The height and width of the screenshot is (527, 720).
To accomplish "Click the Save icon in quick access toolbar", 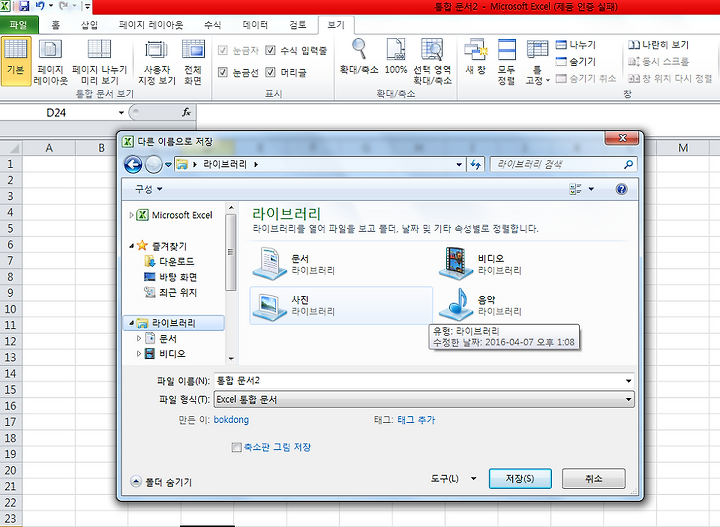I will pos(23,6).
